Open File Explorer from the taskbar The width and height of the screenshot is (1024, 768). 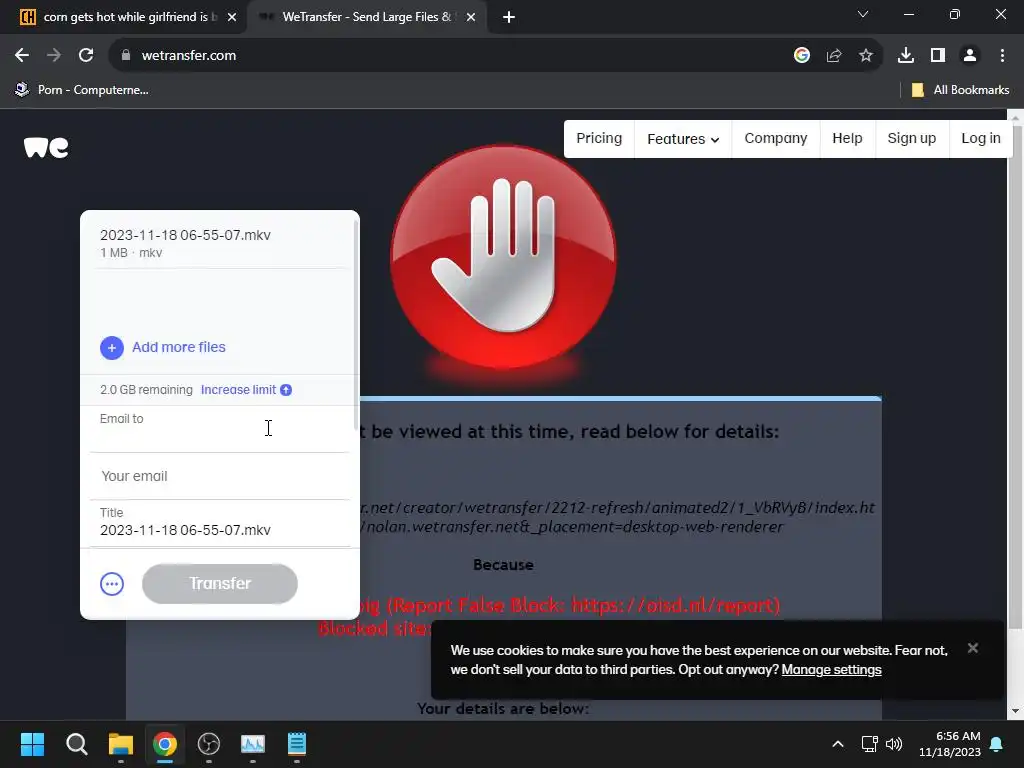121,744
